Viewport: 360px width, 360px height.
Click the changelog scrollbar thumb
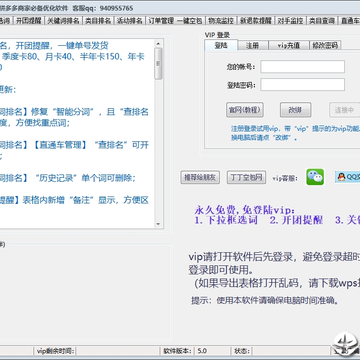coord(158,64)
